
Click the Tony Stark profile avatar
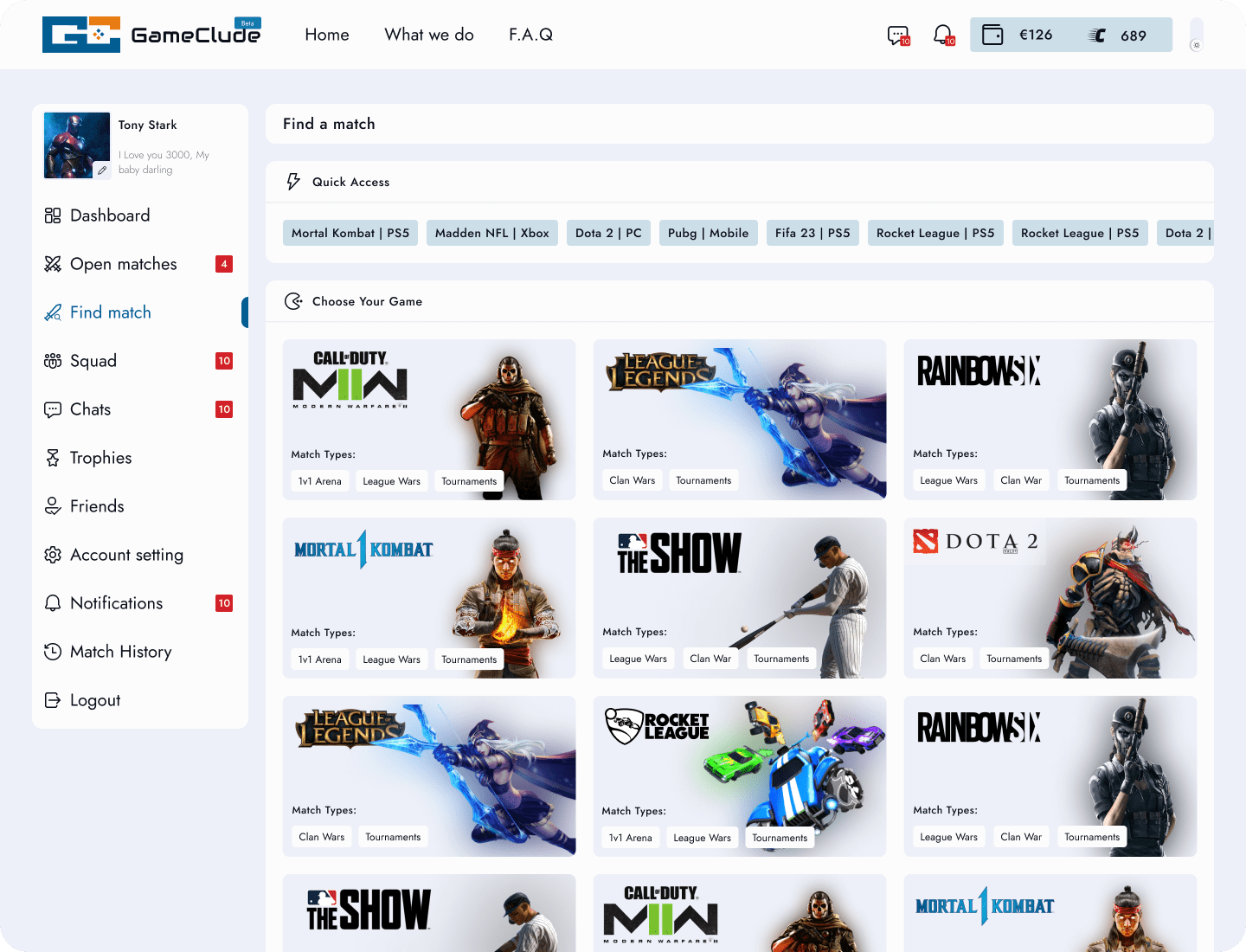coord(77,145)
